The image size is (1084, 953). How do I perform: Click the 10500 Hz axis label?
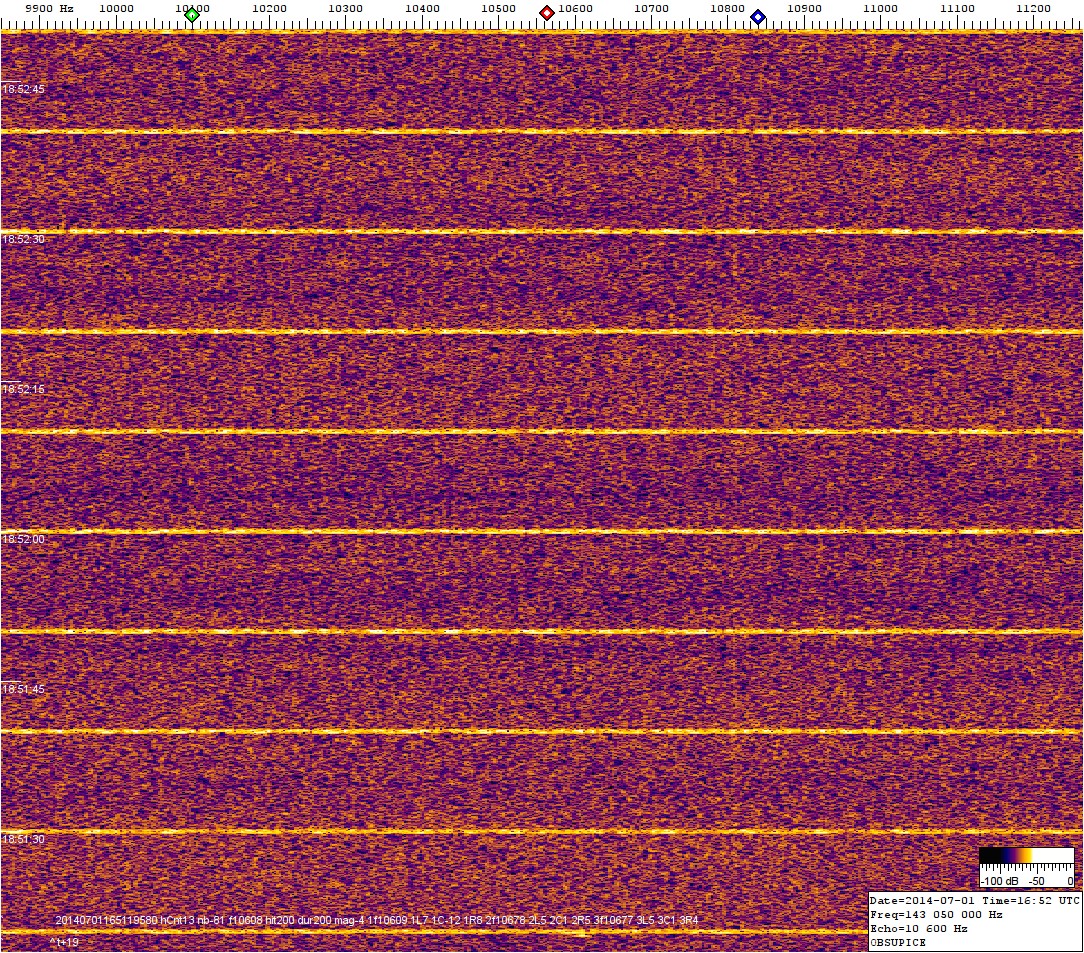pos(498,8)
